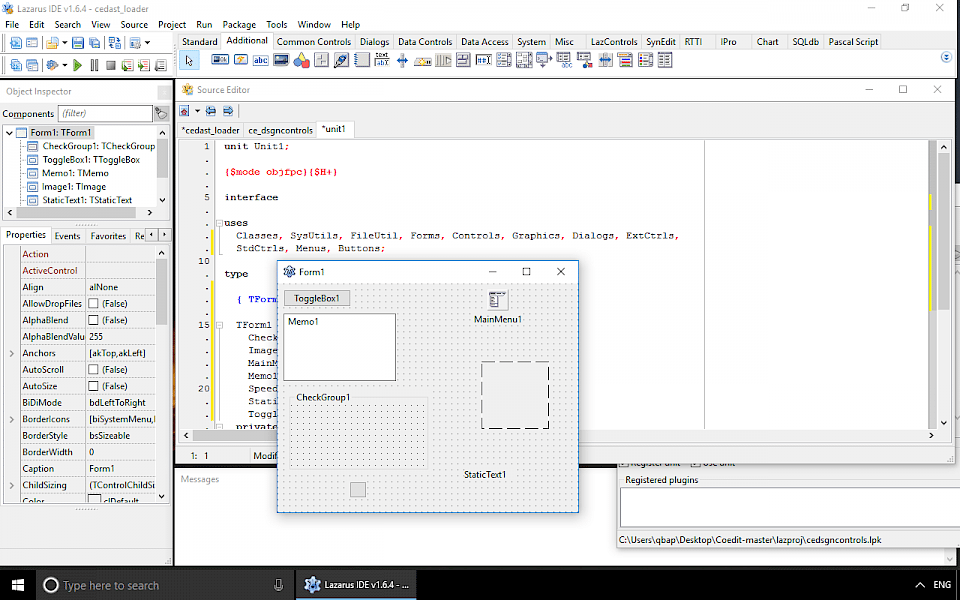Pick the TStaticText 'abc' palette icon
This screenshot has height=600, width=960.
coord(261,60)
